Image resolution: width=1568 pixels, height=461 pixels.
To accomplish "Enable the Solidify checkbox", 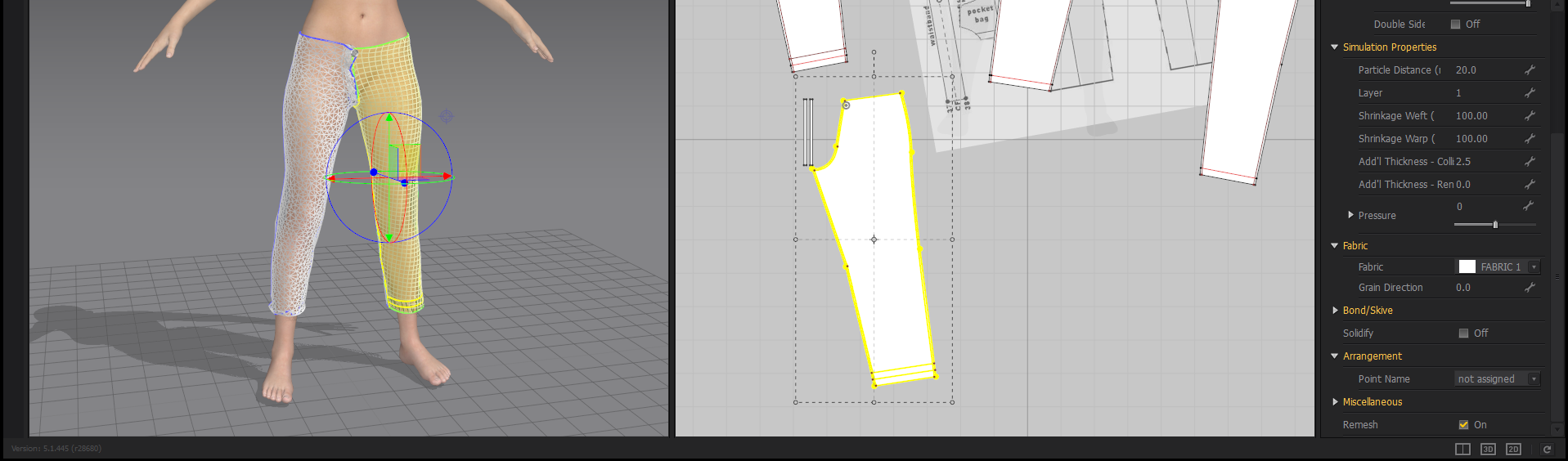I will [1463, 333].
